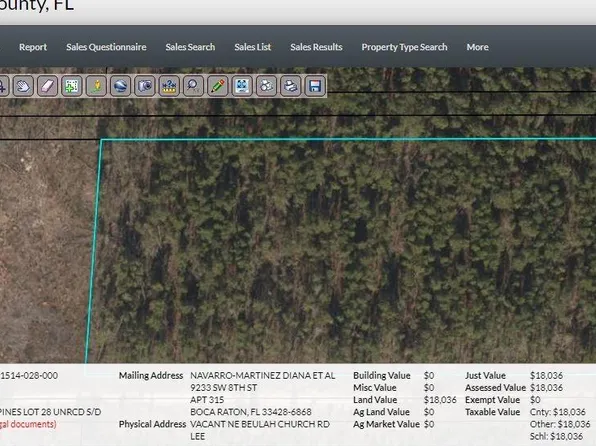Click the Just Value $18,036 amount
The height and width of the screenshot is (446, 596).
pyautogui.click(x=546, y=376)
